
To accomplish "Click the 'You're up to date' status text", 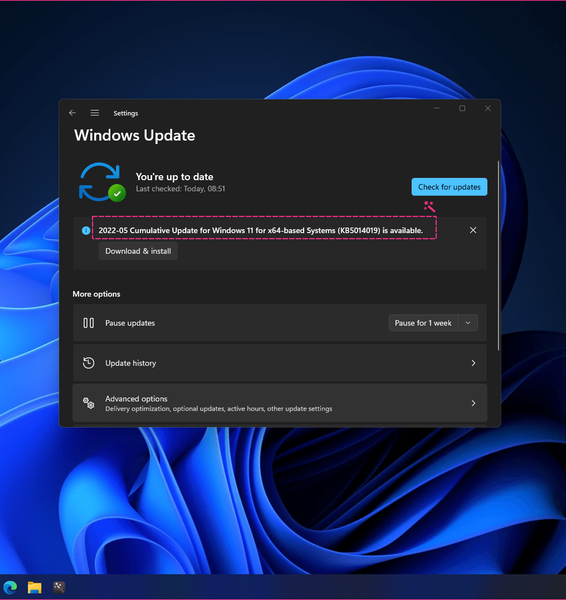I will [x=175, y=177].
